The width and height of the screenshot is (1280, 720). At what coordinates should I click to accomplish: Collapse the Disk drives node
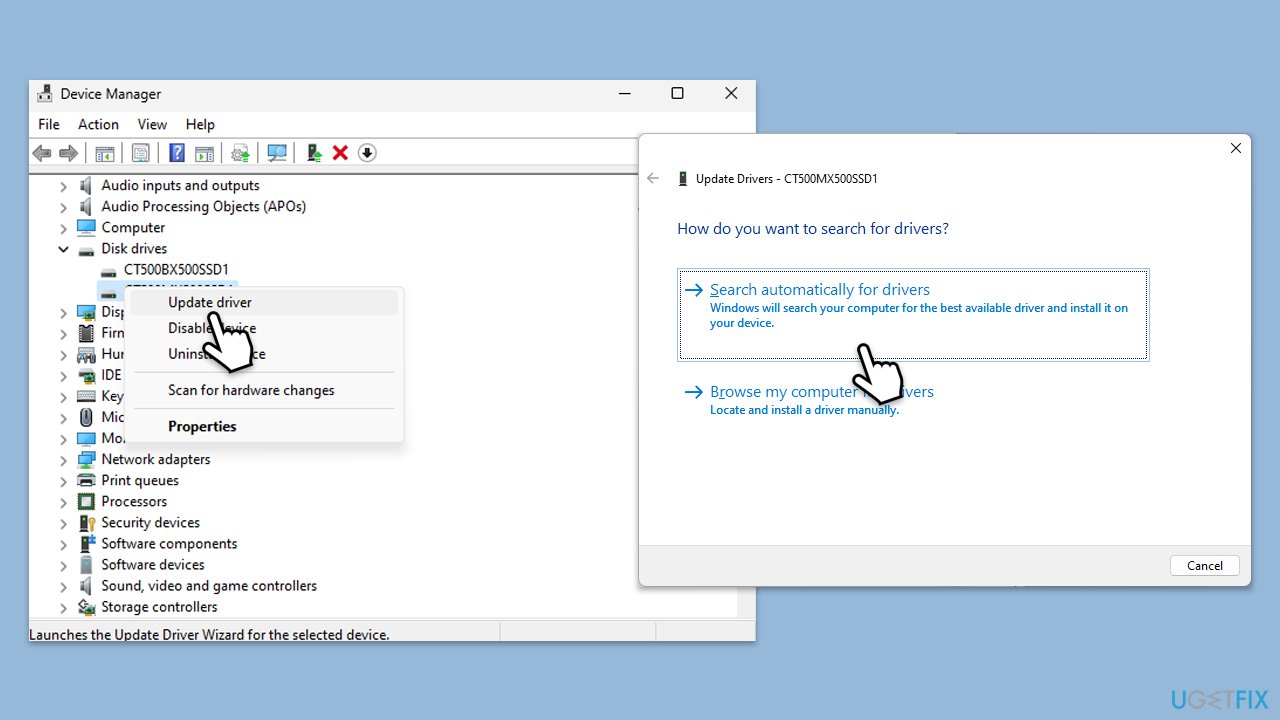point(63,249)
